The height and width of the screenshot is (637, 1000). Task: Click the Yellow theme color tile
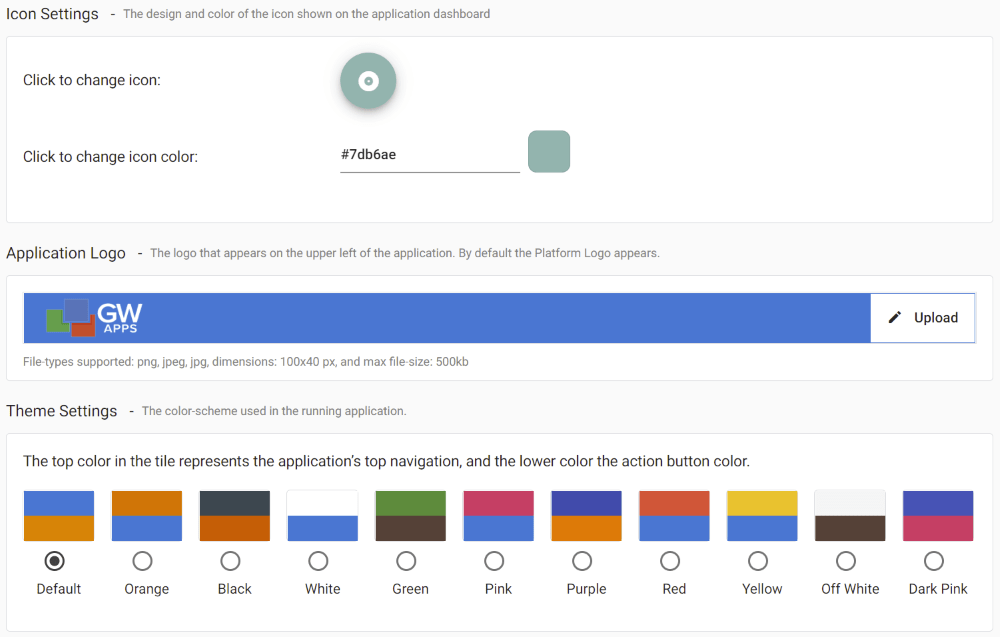(762, 516)
